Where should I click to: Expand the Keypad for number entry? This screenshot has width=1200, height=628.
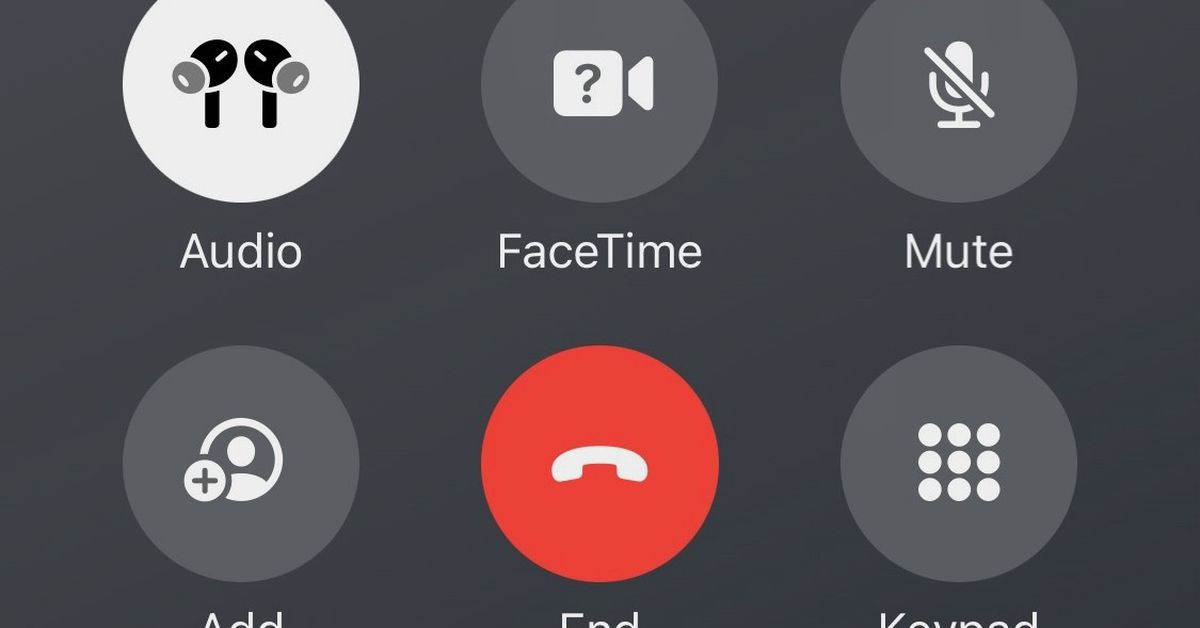click(958, 464)
